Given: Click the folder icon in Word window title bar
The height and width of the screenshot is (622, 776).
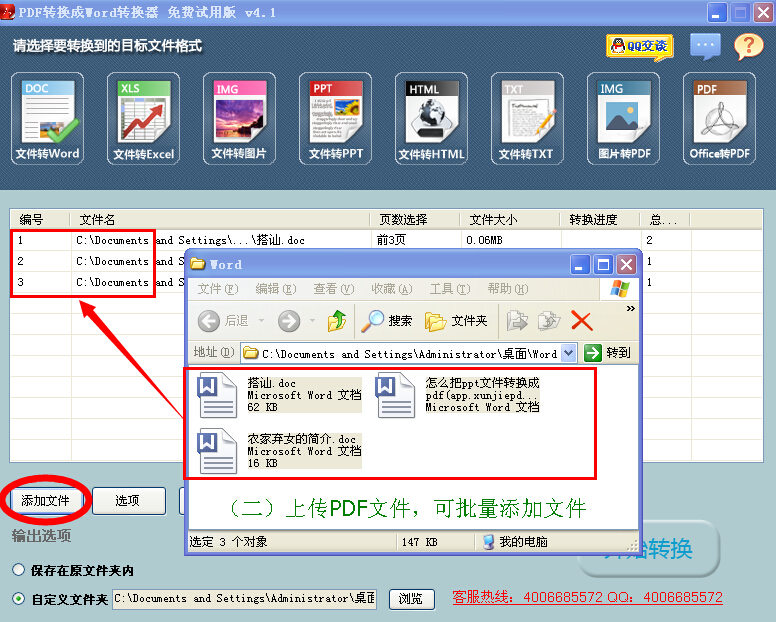Looking at the screenshot, I should click(x=198, y=264).
